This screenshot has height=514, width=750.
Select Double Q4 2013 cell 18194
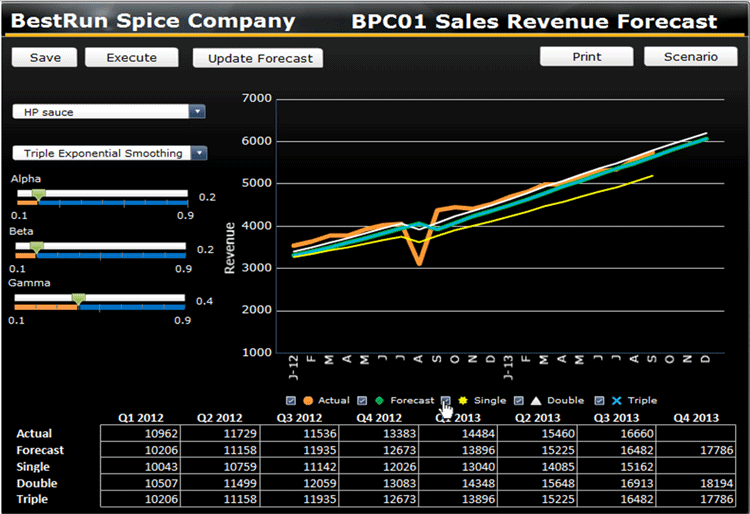point(696,483)
